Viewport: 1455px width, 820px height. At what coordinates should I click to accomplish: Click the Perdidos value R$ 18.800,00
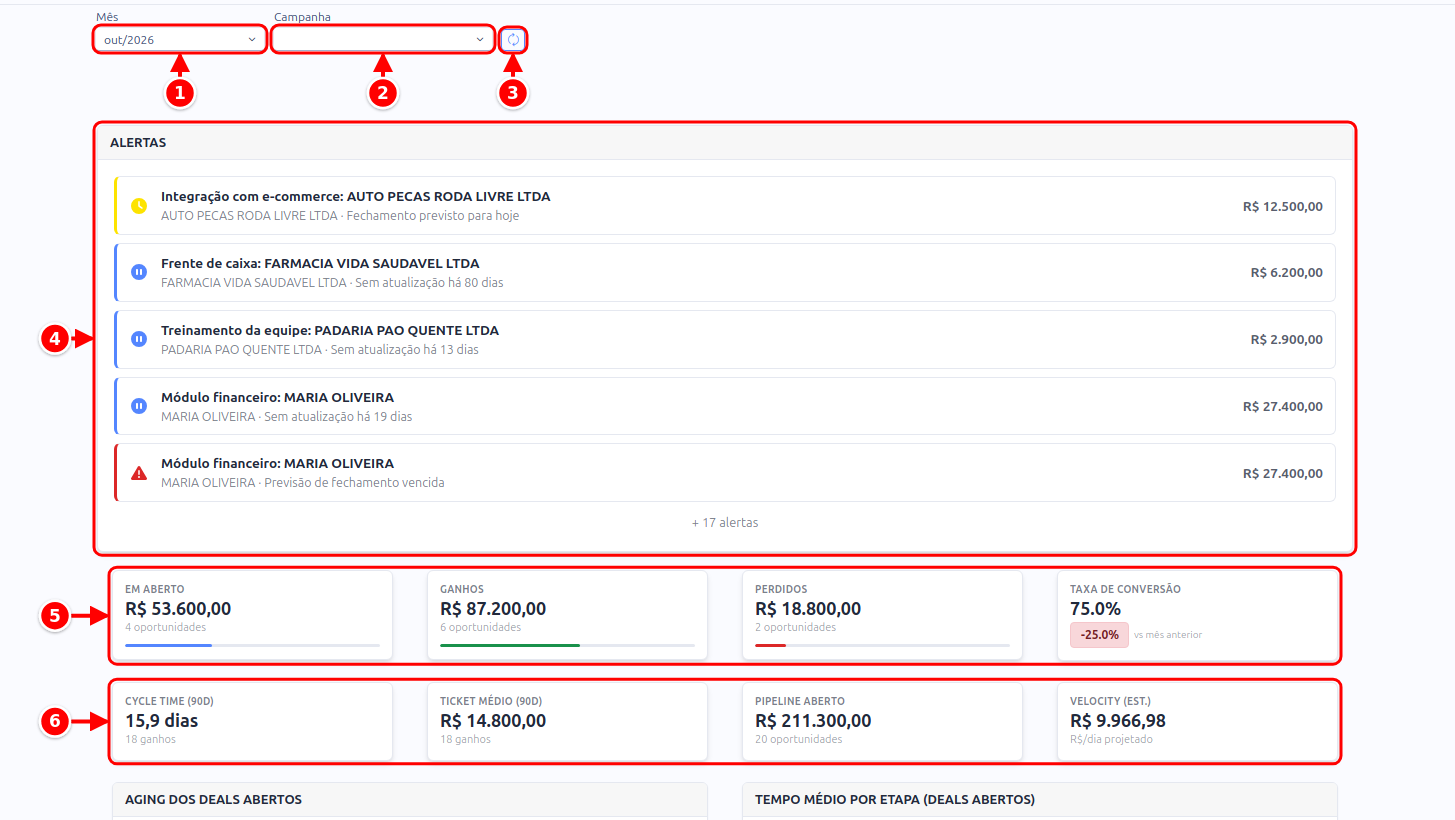808,608
